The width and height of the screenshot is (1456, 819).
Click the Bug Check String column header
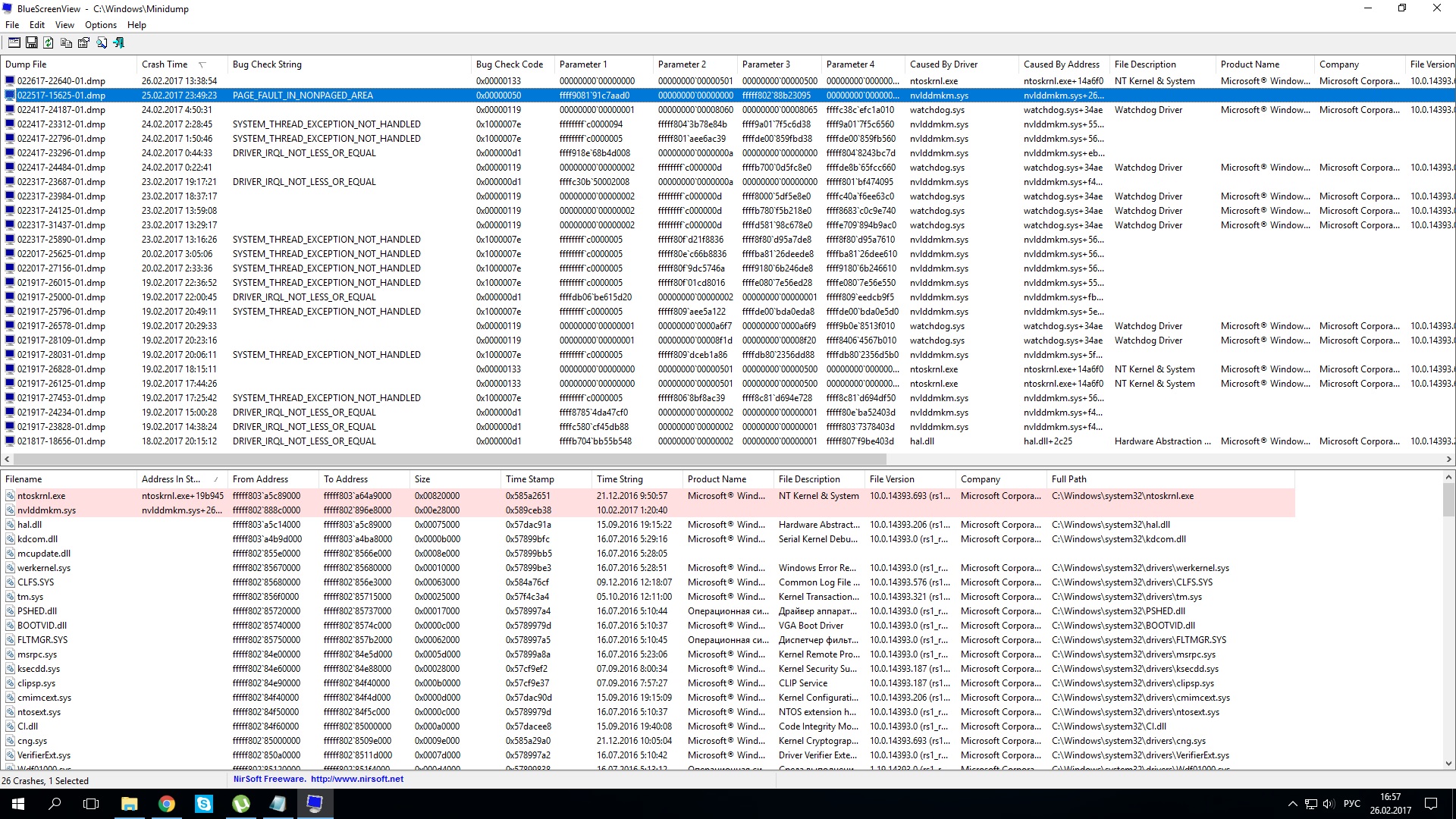click(267, 64)
